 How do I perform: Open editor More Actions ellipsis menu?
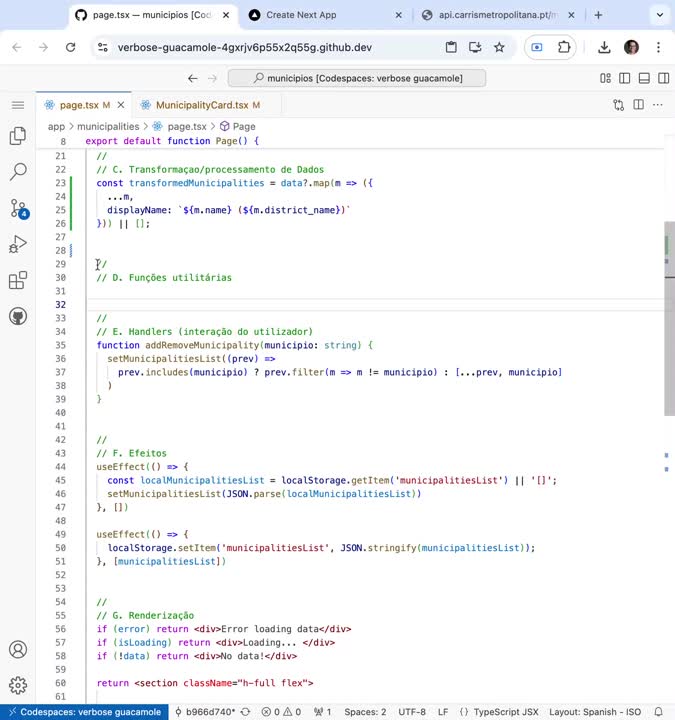click(658, 105)
